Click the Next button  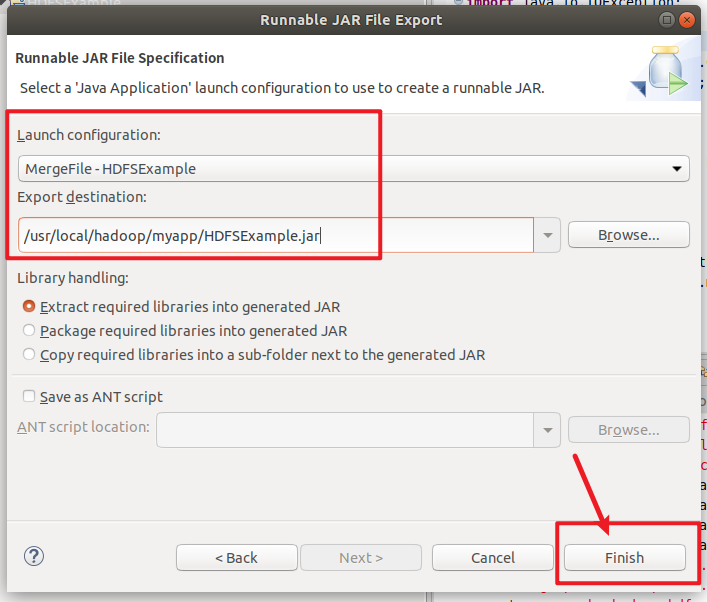coord(360,557)
